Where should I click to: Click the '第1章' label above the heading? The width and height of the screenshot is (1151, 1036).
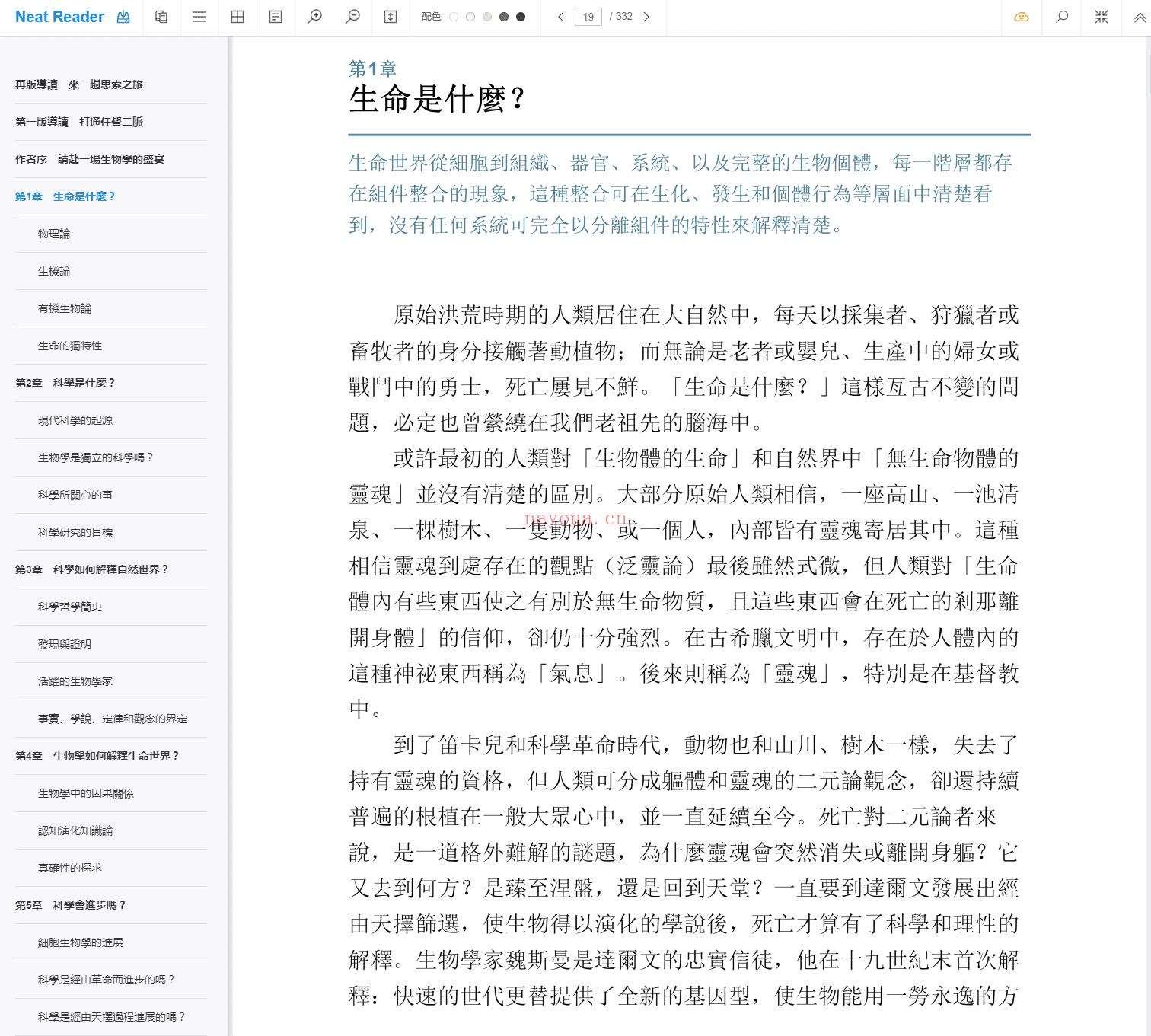[x=372, y=69]
